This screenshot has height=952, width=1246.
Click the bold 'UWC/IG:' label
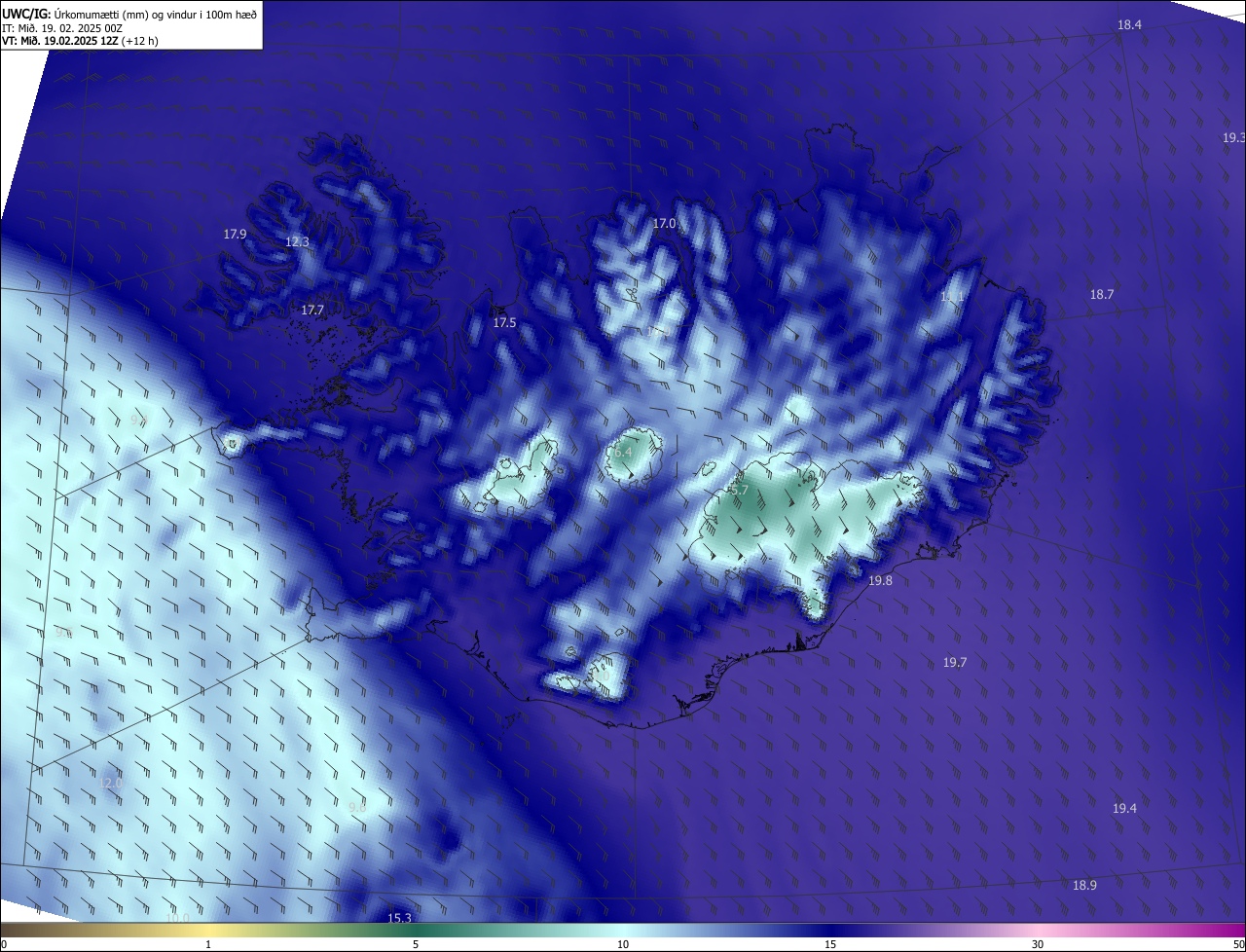(x=27, y=14)
